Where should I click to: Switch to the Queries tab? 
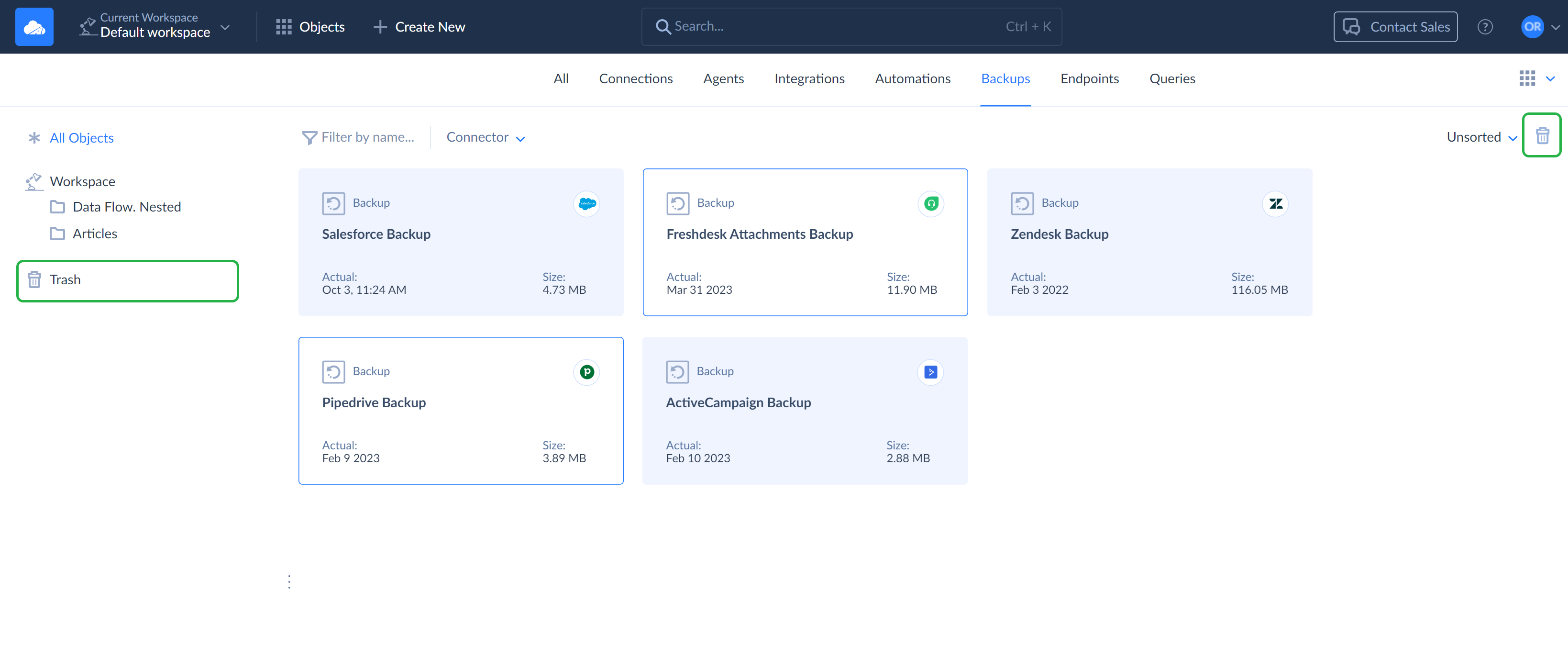(x=1172, y=78)
